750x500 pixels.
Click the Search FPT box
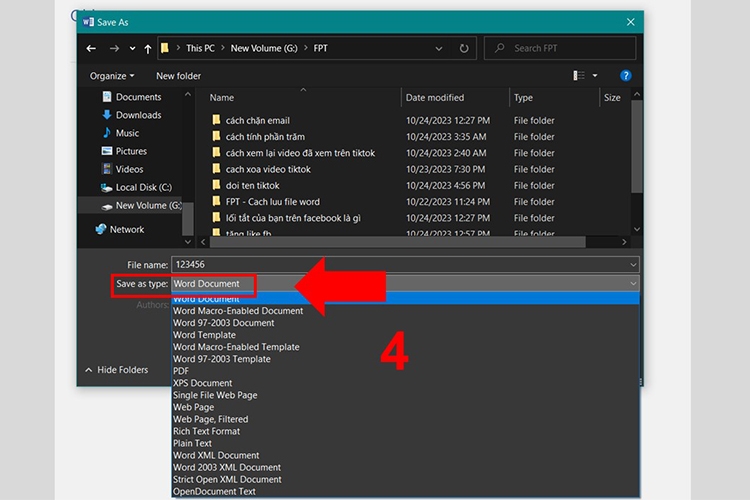560,48
